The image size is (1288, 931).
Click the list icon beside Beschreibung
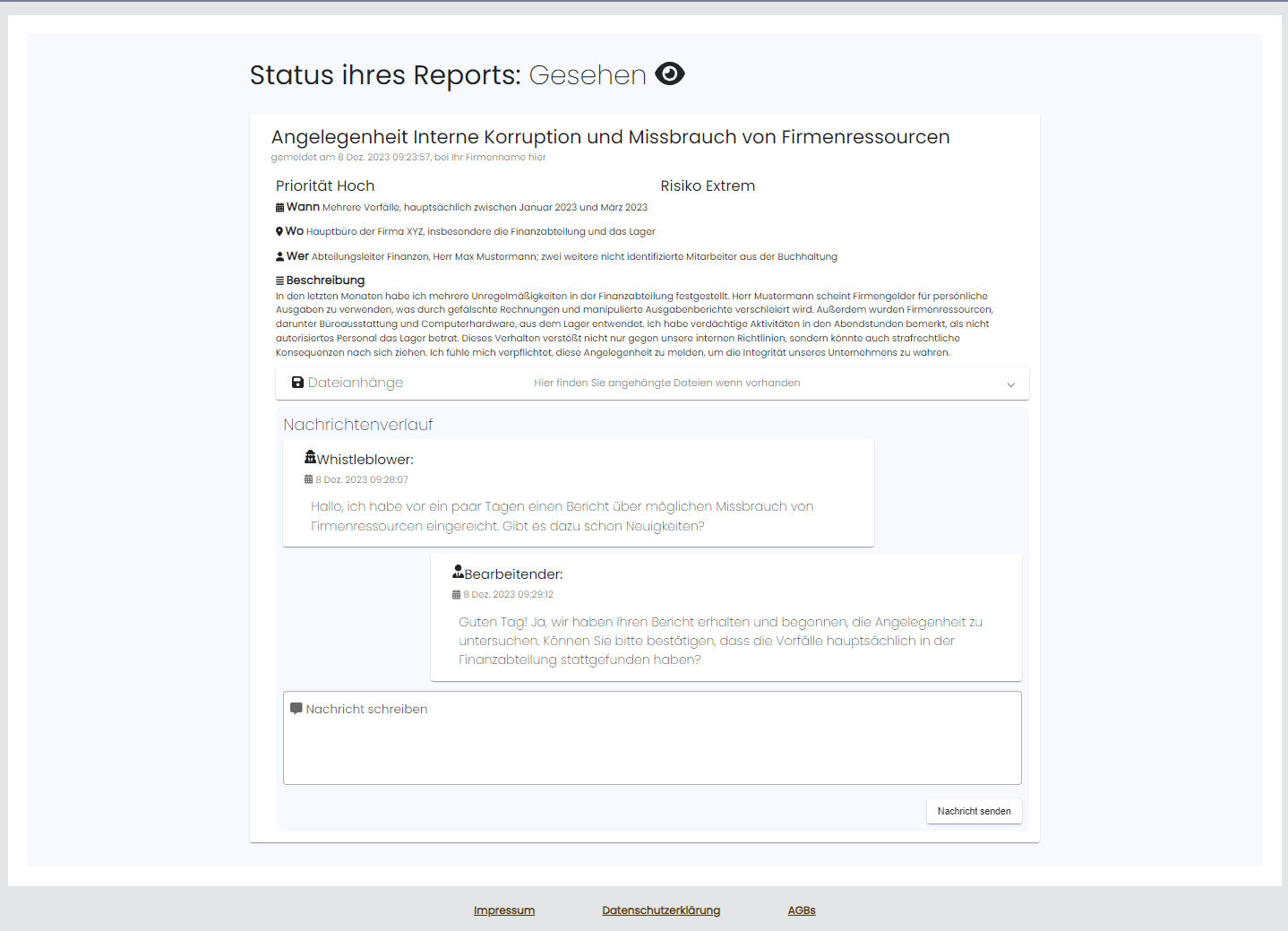click(x=280, y=281)
